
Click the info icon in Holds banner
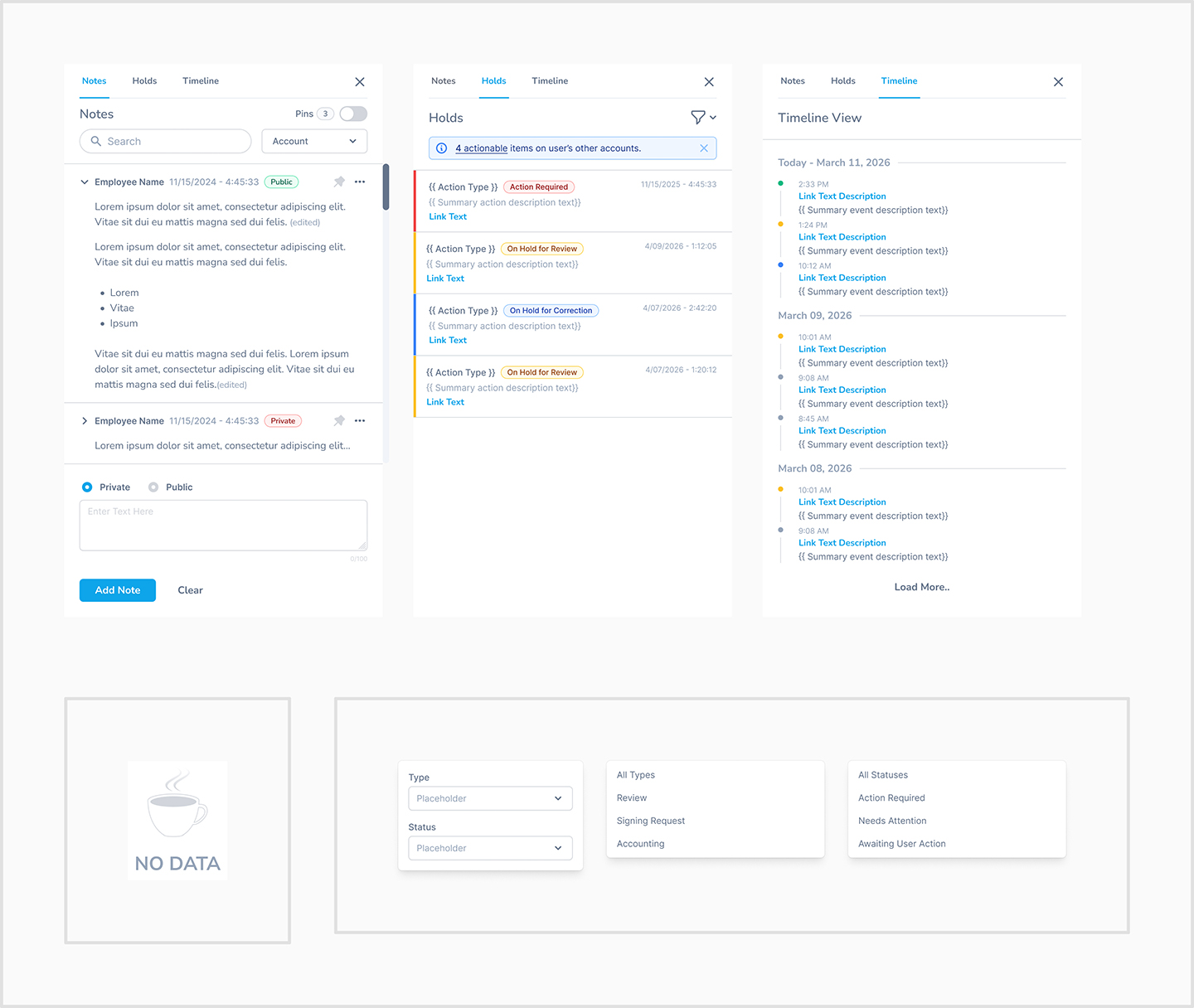pyautogui.click(x=442, y=148)
